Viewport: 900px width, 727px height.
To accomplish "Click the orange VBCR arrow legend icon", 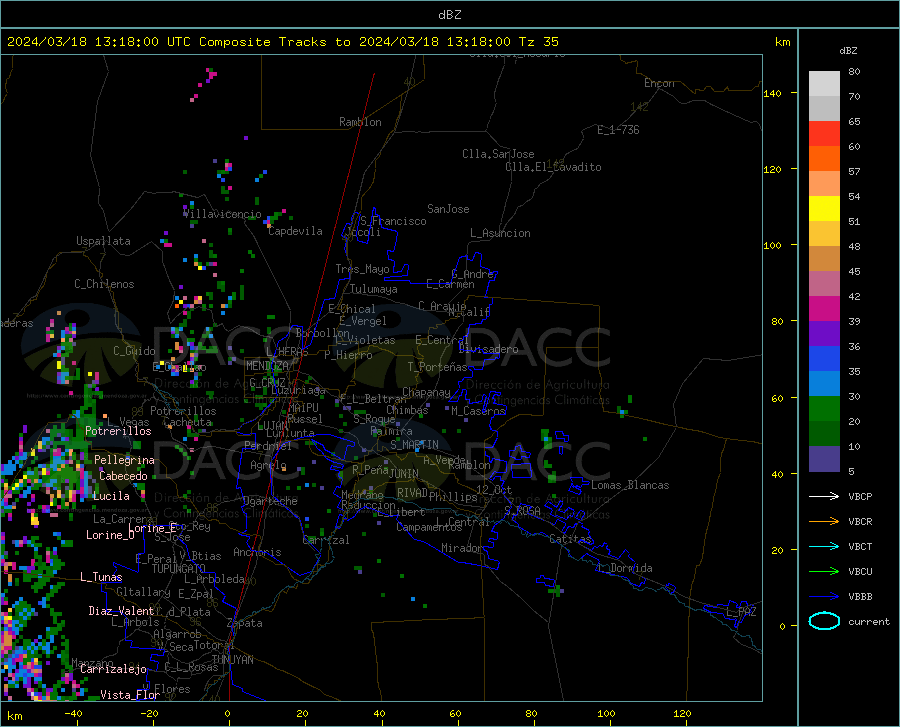I will click(824, 522).
